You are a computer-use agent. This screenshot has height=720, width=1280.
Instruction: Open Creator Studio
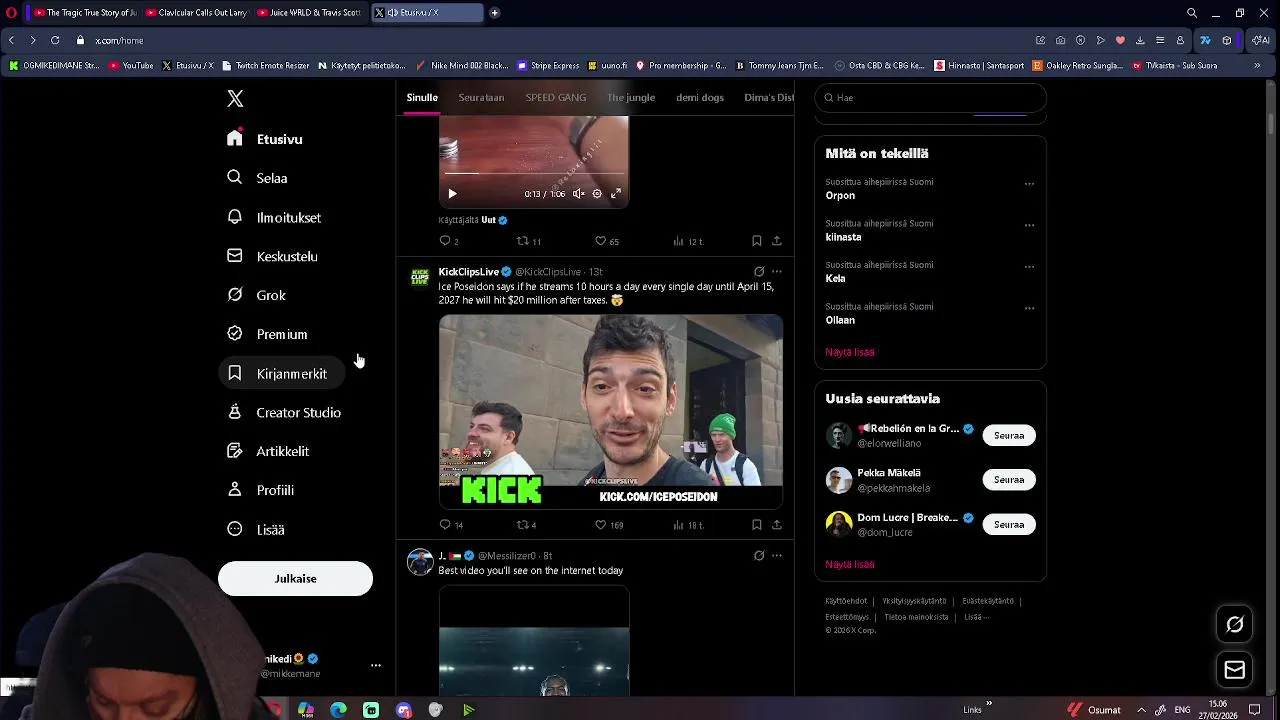[284, 412]
